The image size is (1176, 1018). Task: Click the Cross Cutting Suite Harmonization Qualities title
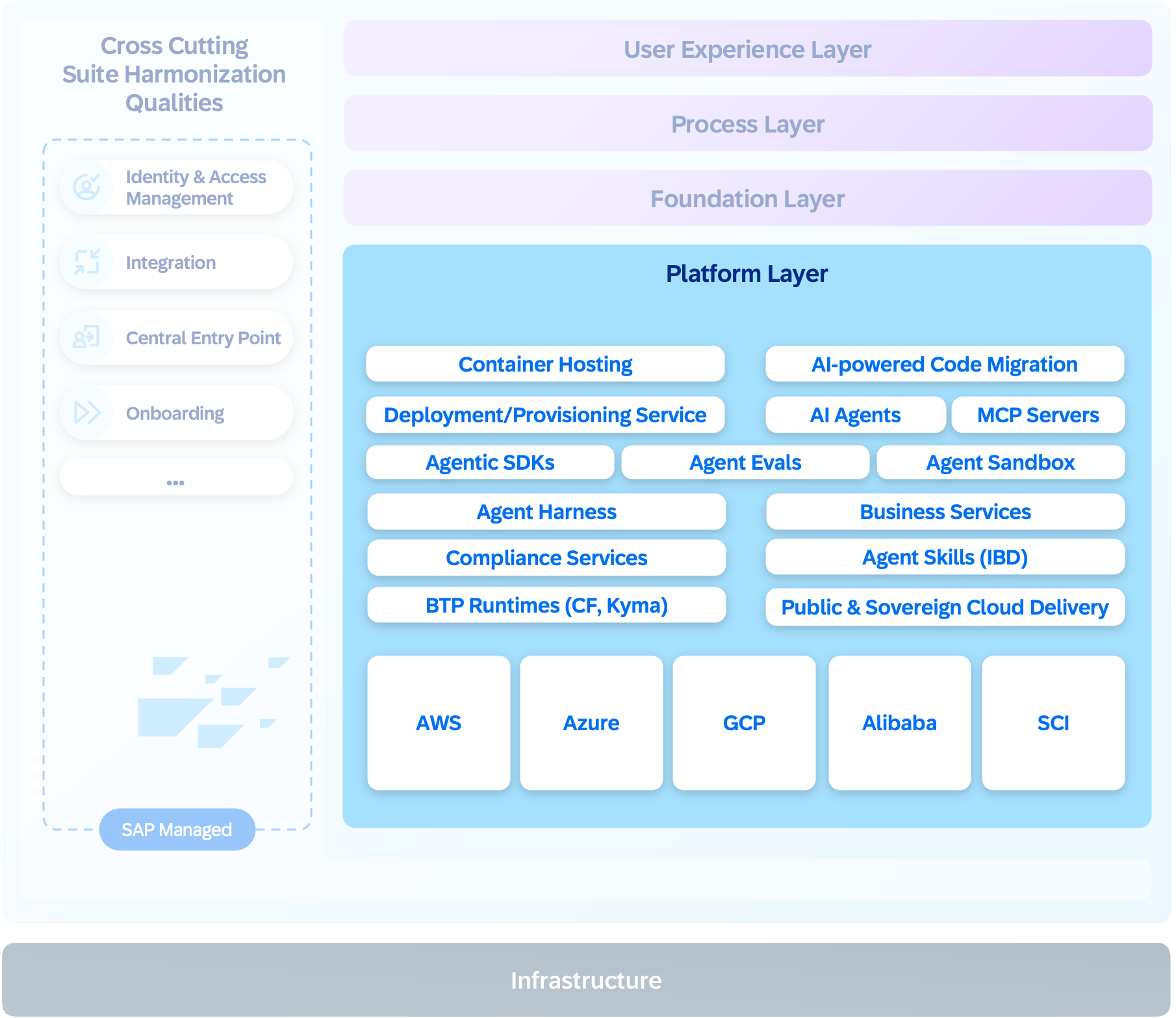click(x=174, y=74)
